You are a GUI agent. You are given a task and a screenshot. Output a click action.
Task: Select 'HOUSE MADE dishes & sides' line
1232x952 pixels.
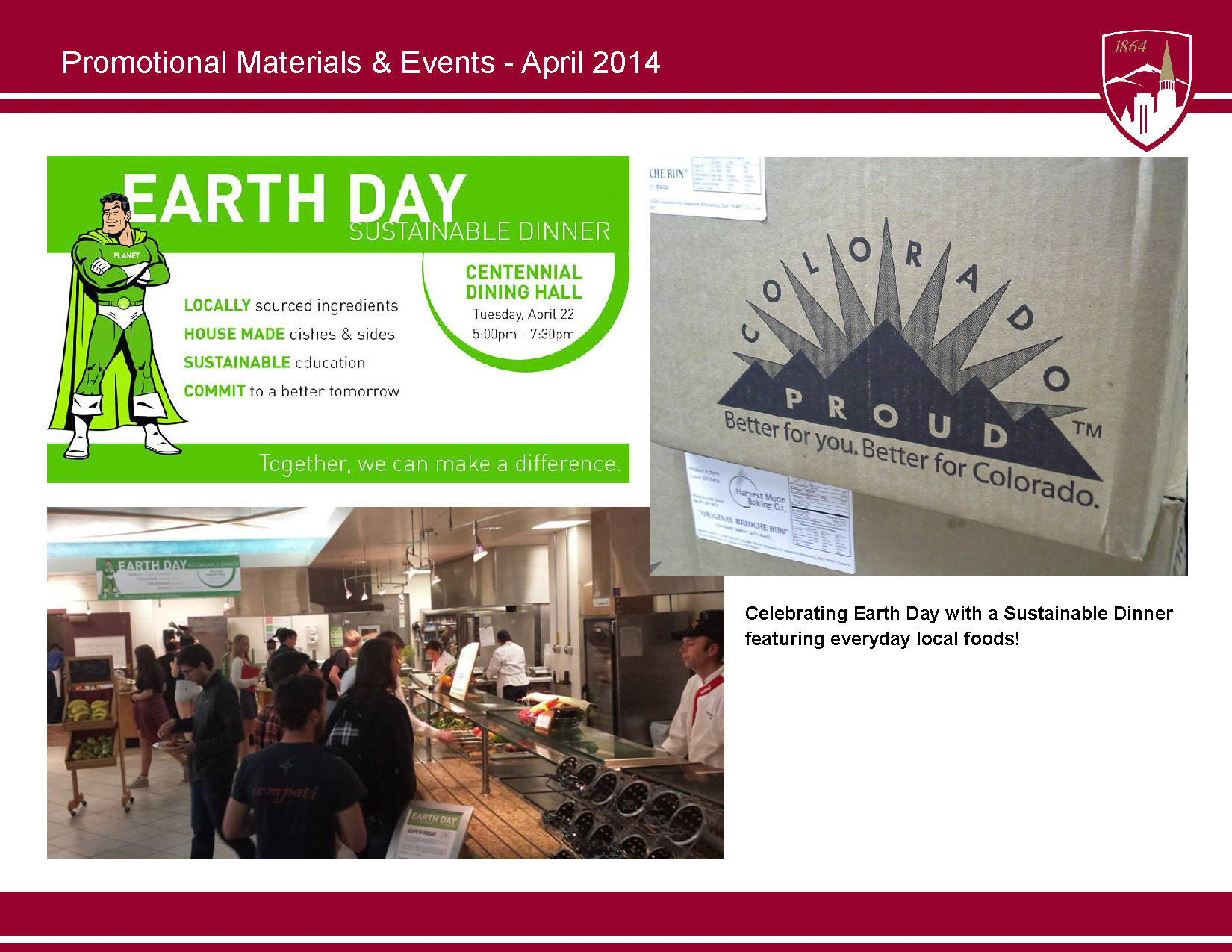pyautogui.click(x=290, y=335)
